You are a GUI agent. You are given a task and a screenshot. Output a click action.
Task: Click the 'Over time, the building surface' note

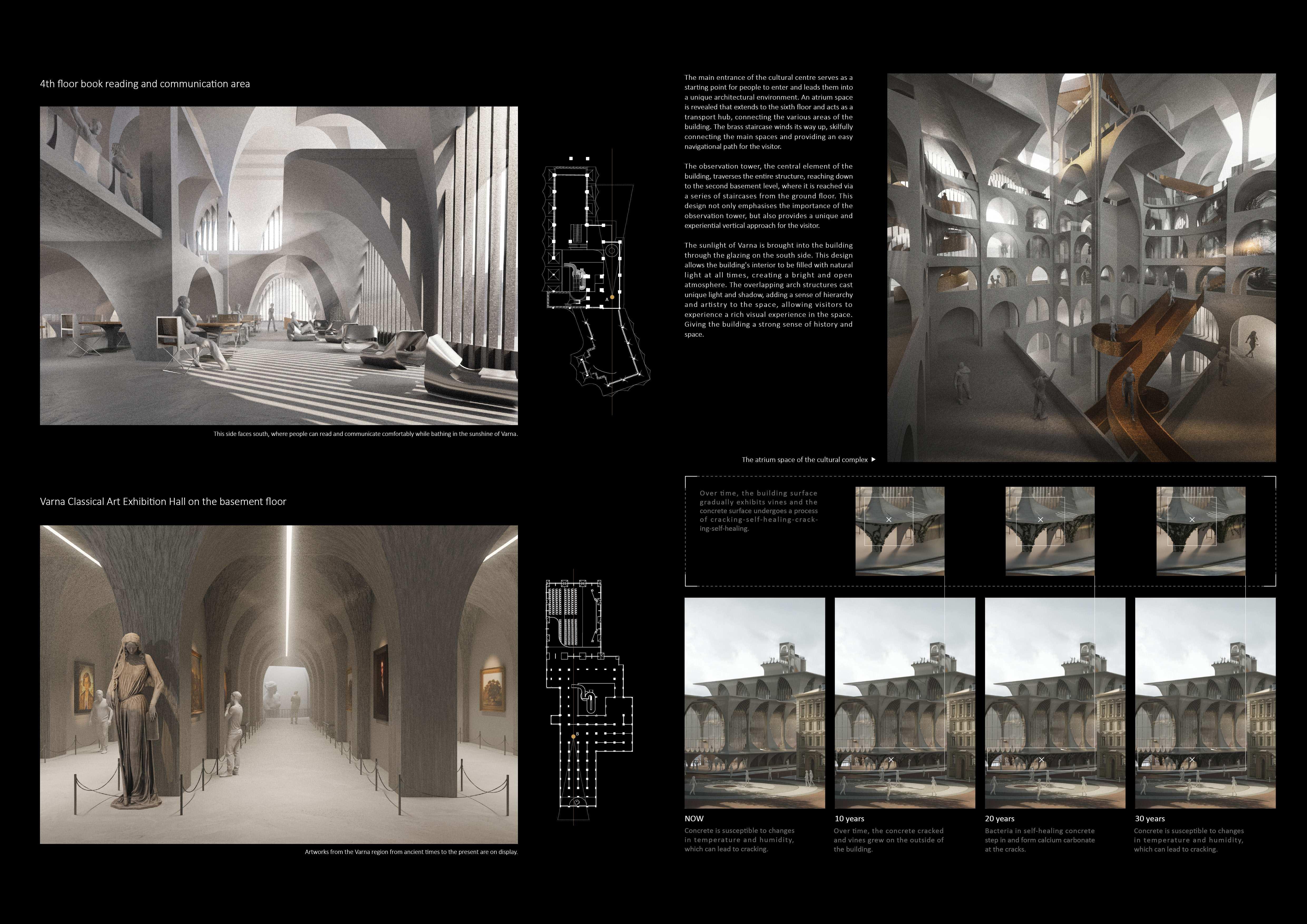pos(758,510)
